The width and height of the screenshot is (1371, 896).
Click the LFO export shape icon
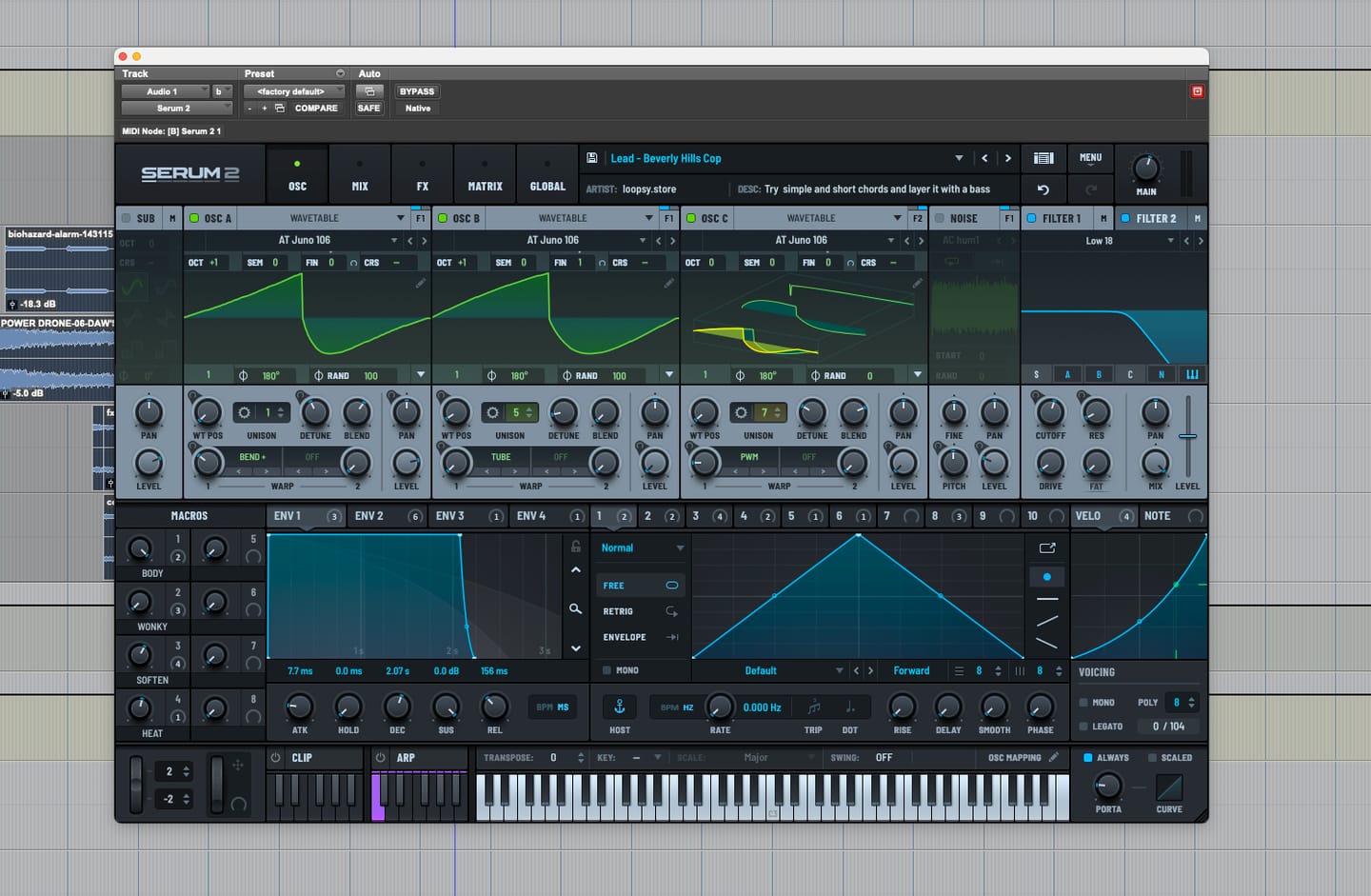point(1047,548)
